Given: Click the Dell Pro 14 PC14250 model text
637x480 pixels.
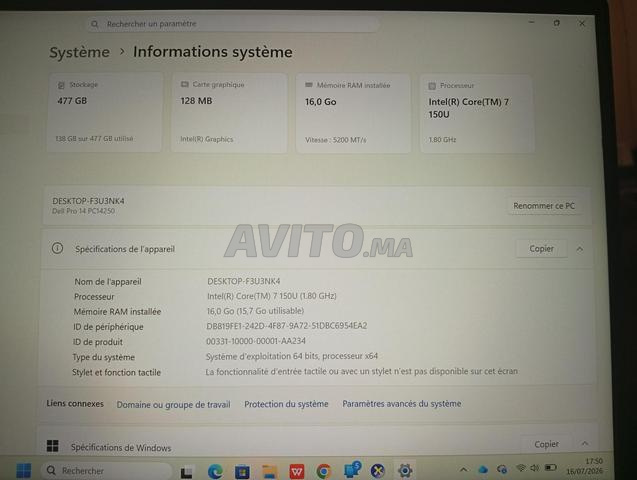Looking at the screenshot, I should 83,211.
